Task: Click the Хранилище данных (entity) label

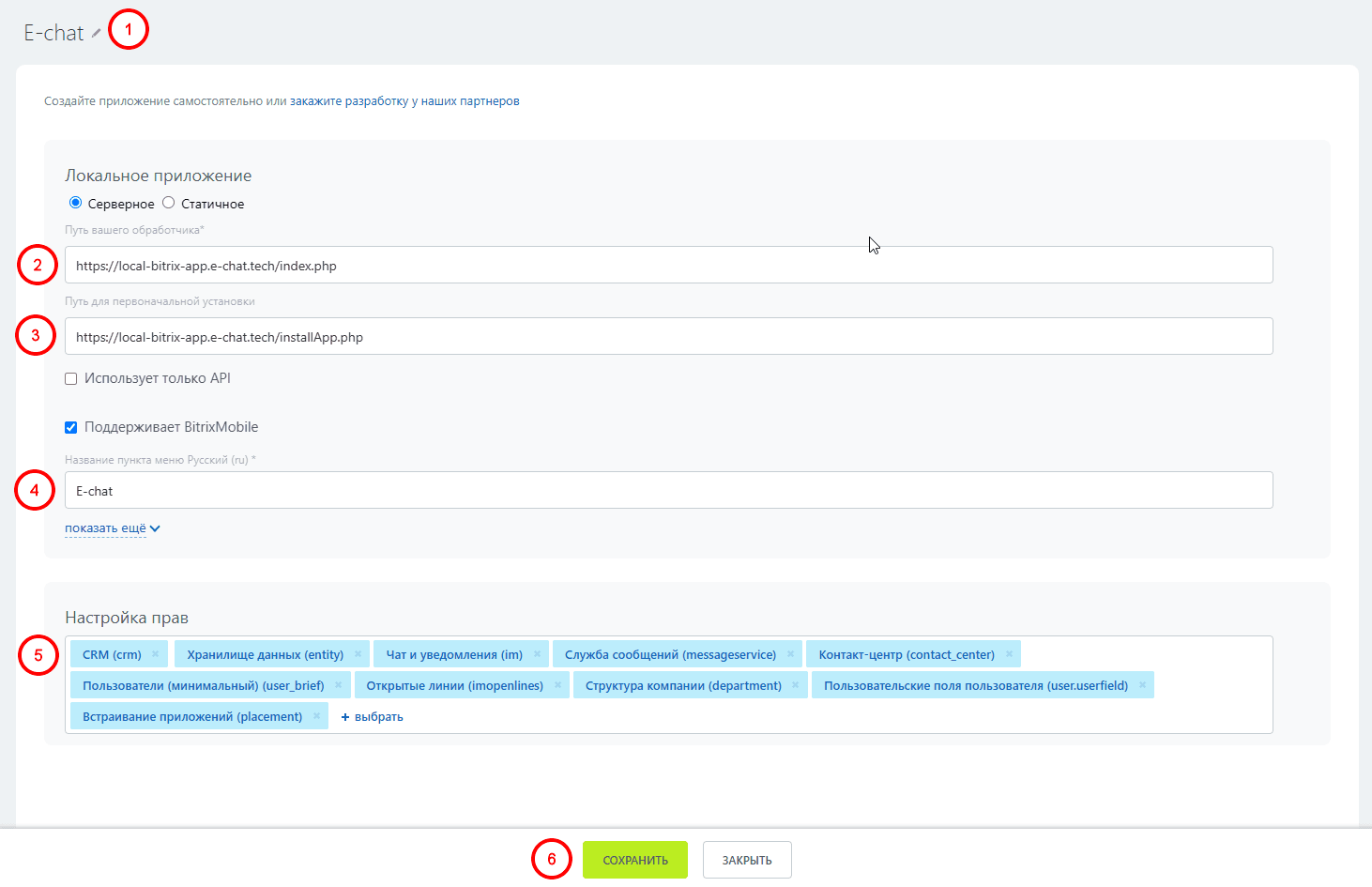Action: click(266, 654)
